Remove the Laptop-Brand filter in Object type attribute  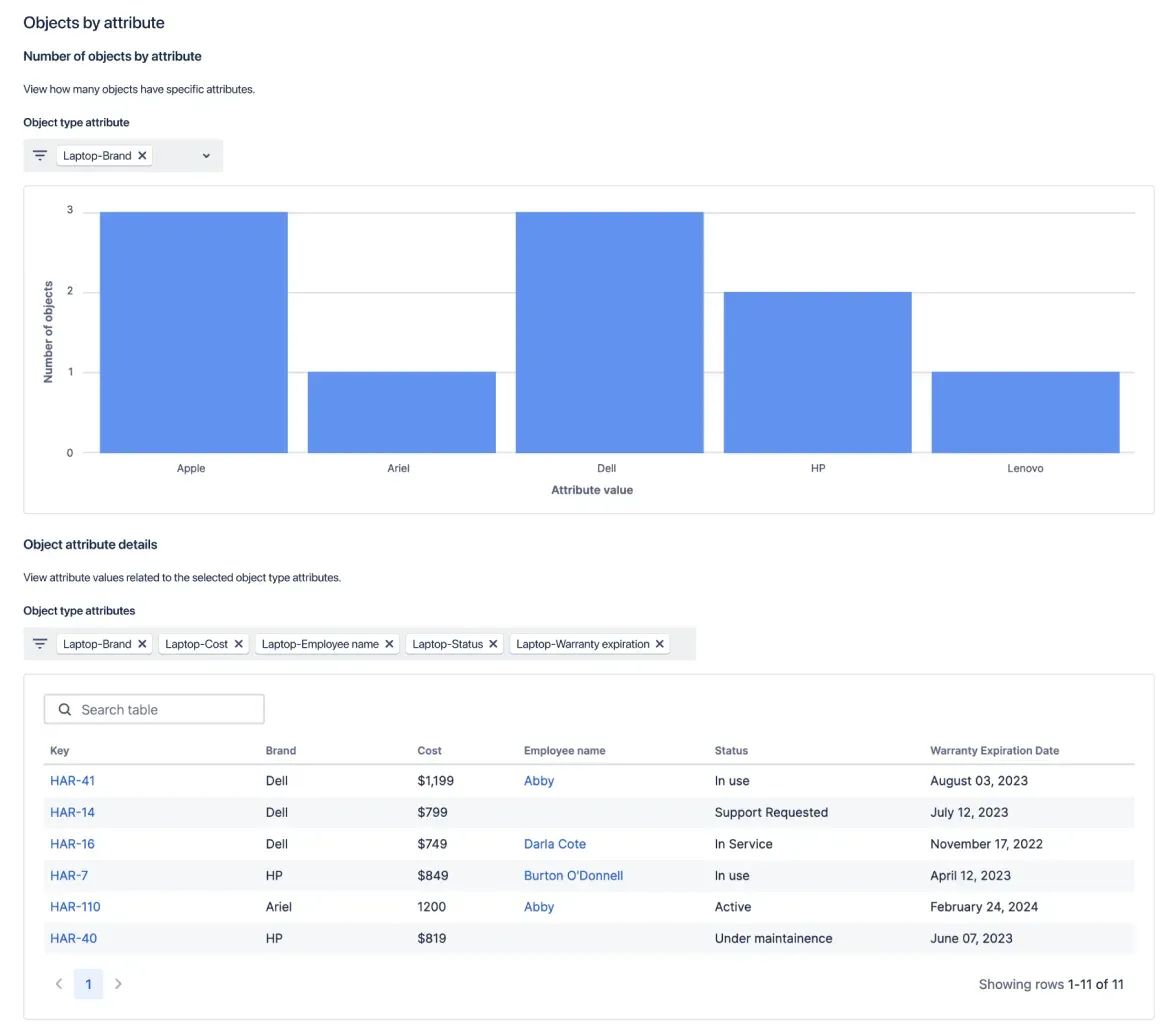click(142, 155)
